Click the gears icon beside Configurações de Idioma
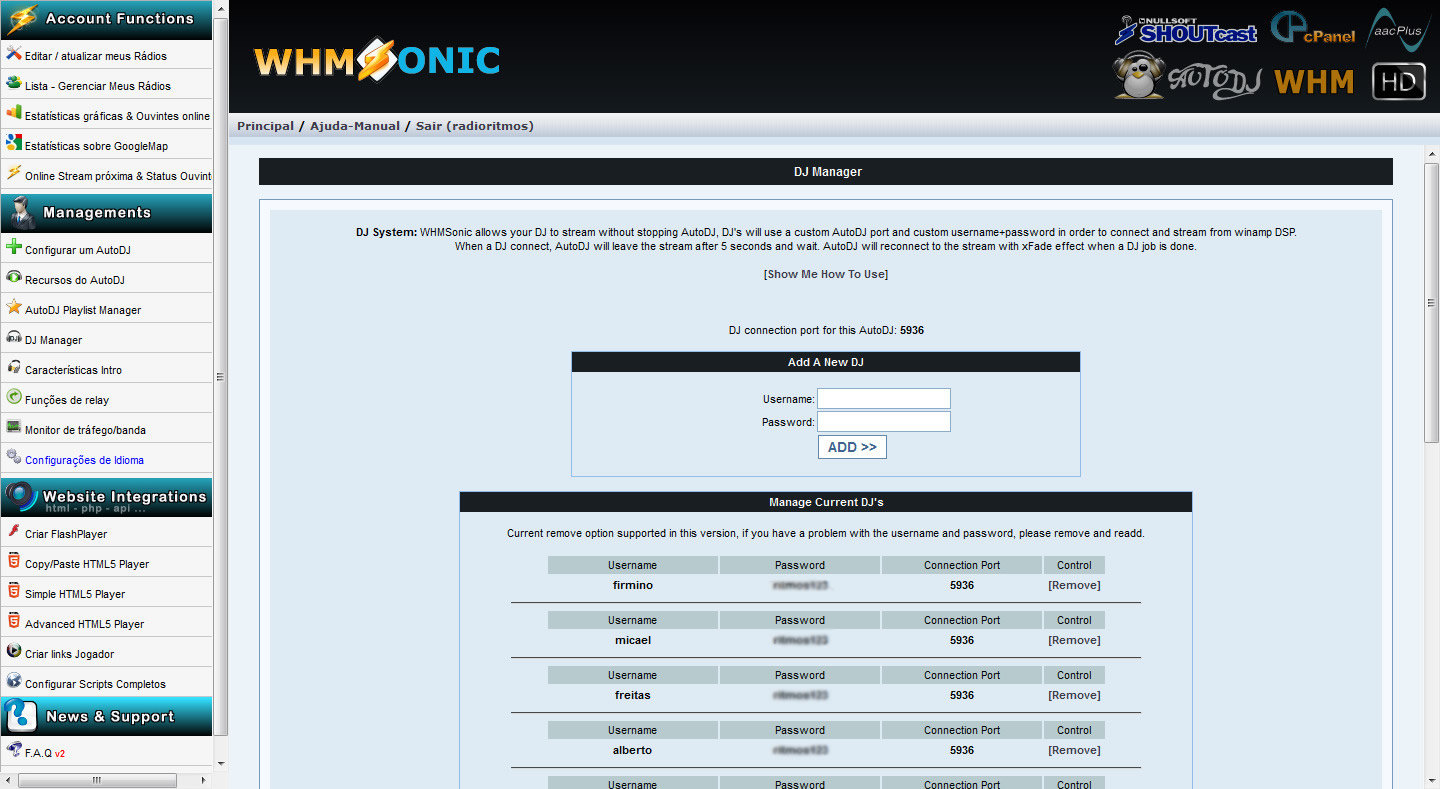The width and height of the screenshot is (1440, 789). click(13, 457)
